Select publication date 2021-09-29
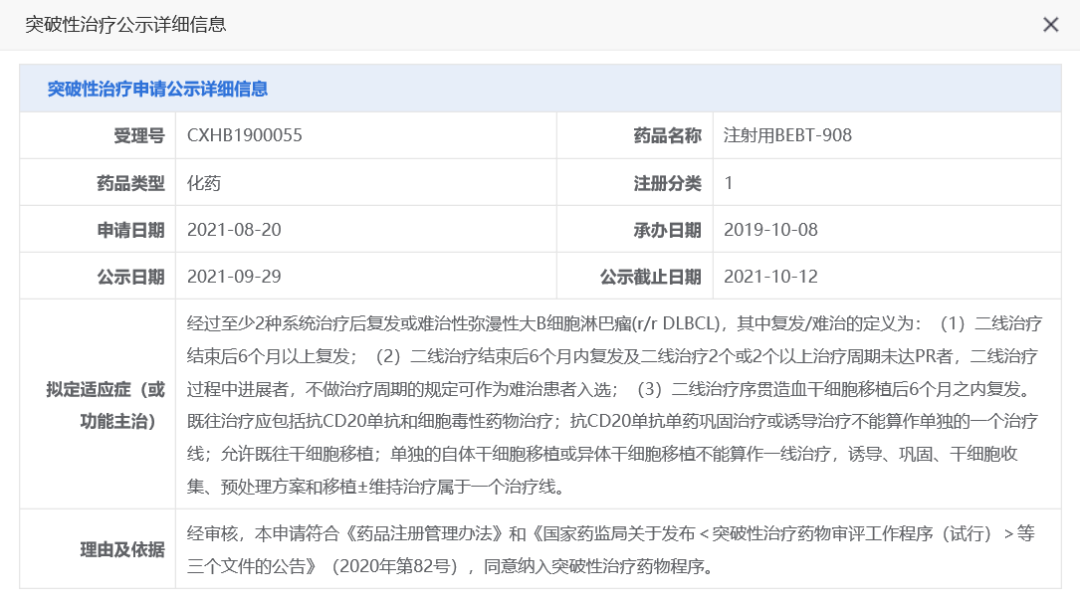The width and height of the screenshot is (1080, 606). pyautogui.click(x=234, y=277)
